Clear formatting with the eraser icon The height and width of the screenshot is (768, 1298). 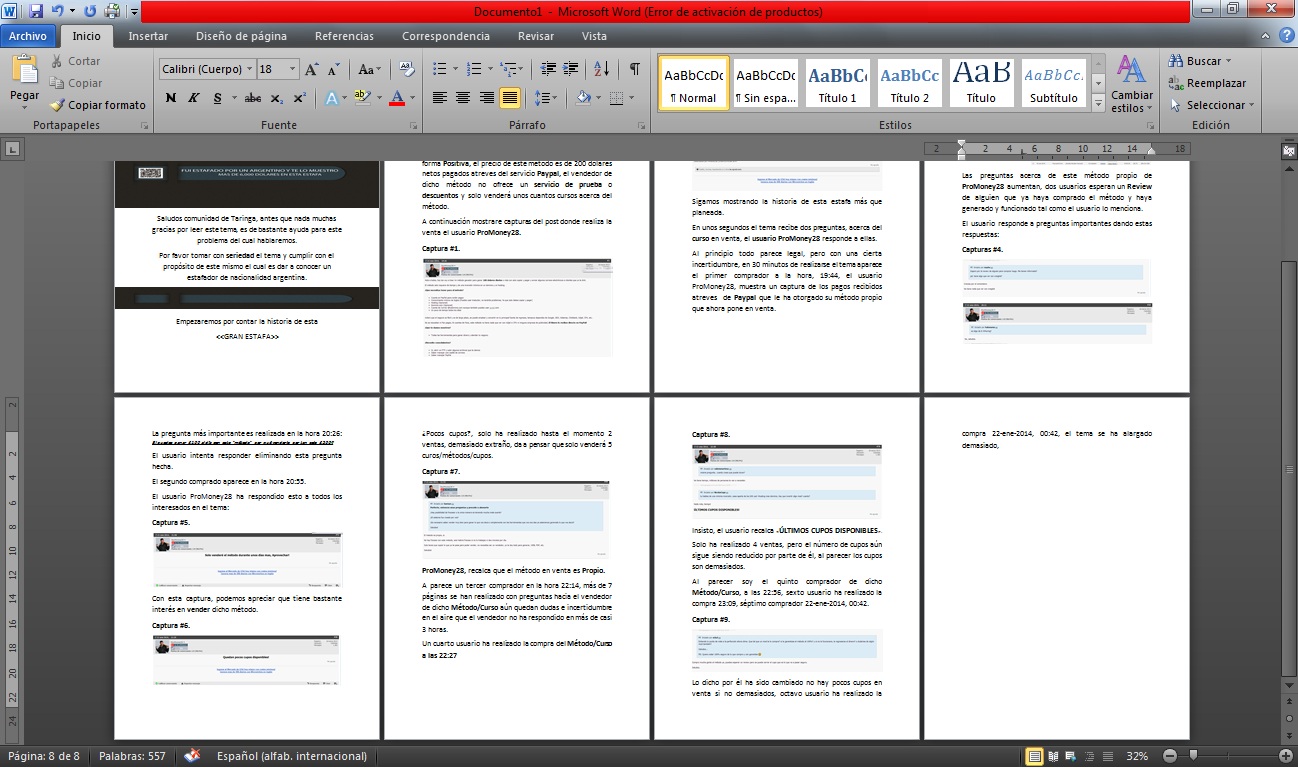coord(407,70)
